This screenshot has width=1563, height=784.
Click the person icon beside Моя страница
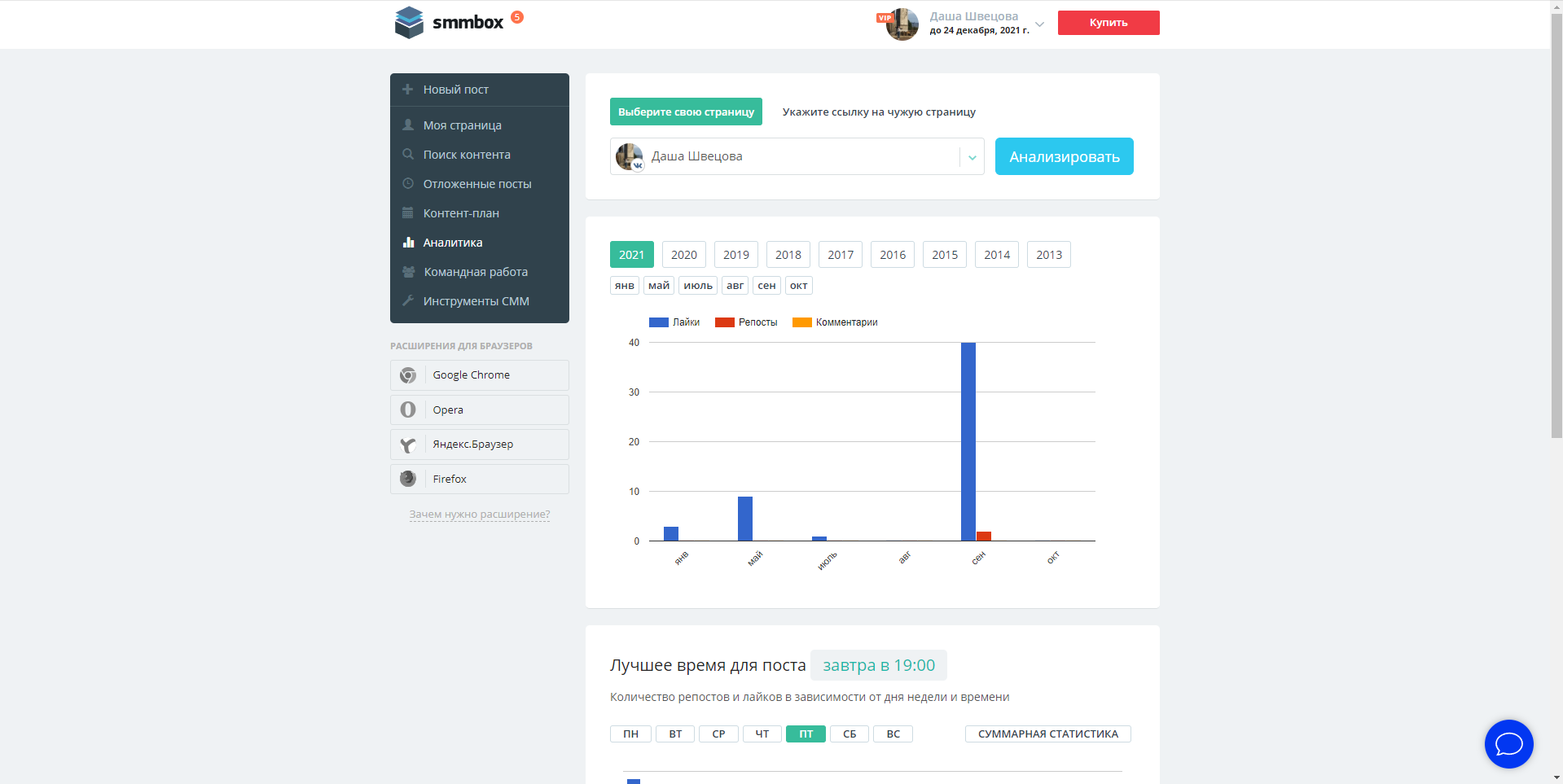pyautogui.click(x=408, y=125)
